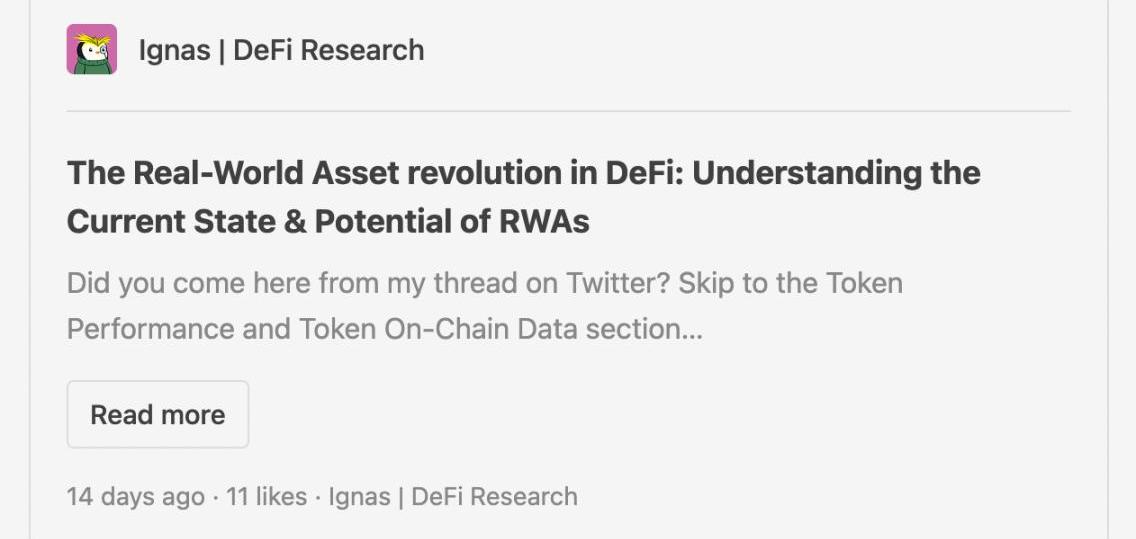The width and height of the screenshot is (1136, 539).
Task: Click the Read more button
Action: 158,414
